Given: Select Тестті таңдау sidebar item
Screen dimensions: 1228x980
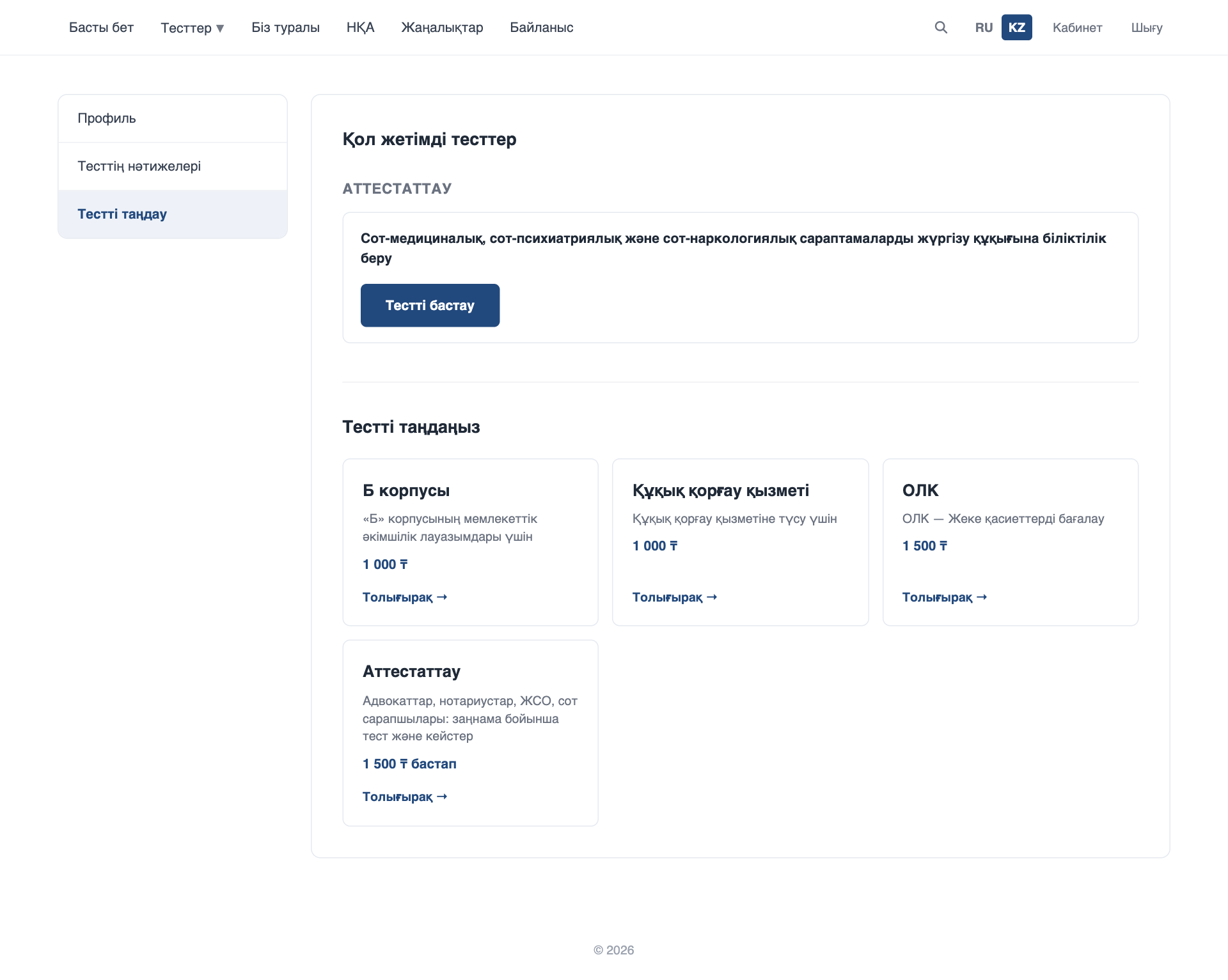Looking at the screenshot, I should point(173,214).
